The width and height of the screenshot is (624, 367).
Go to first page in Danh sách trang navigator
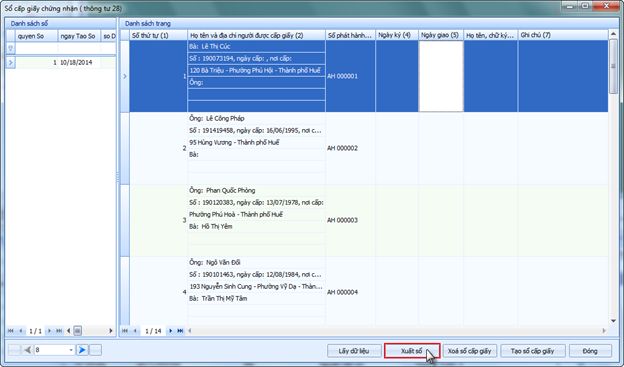point(125,331)
